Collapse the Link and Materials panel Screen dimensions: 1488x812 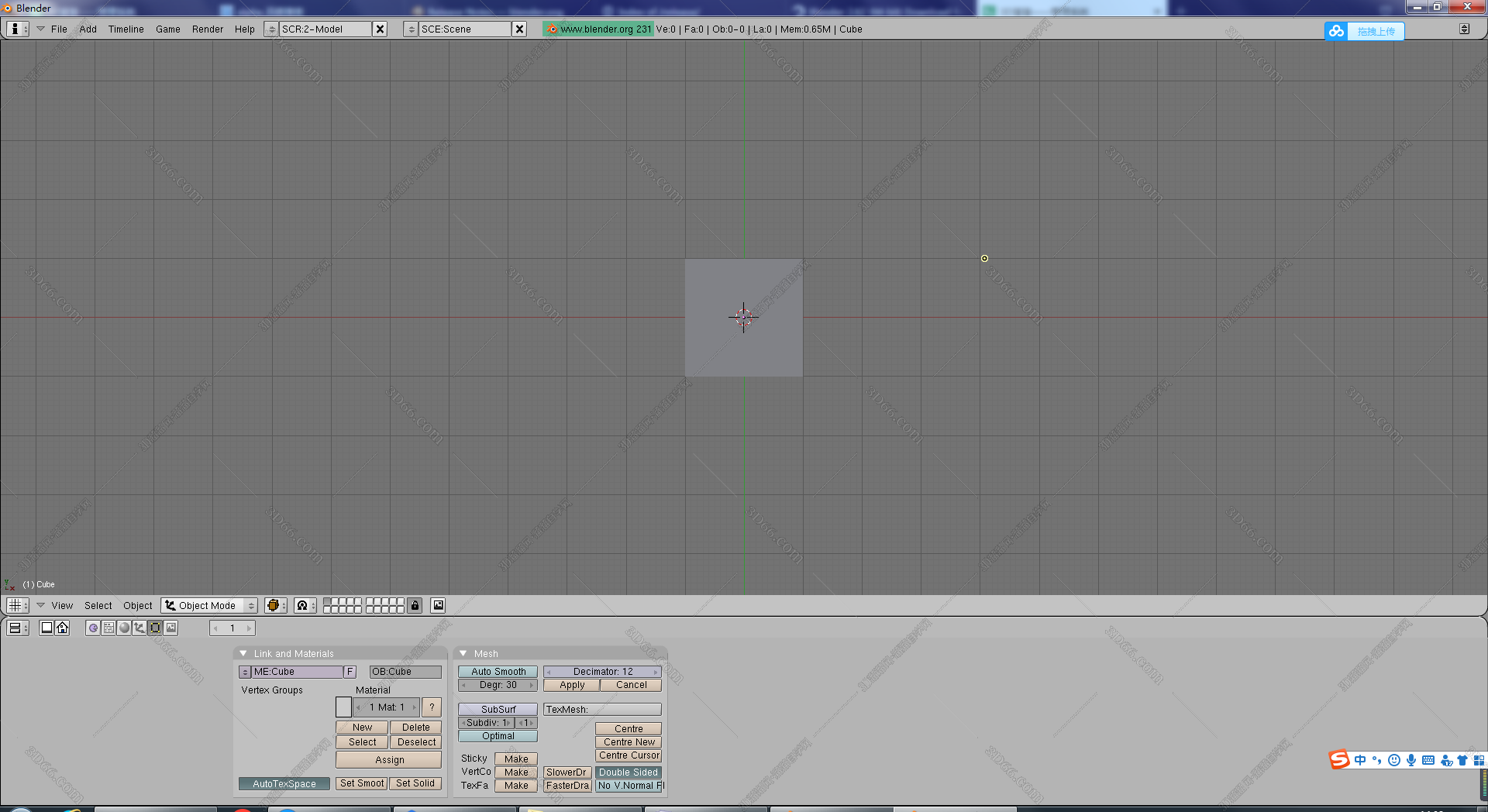[245, 653]
